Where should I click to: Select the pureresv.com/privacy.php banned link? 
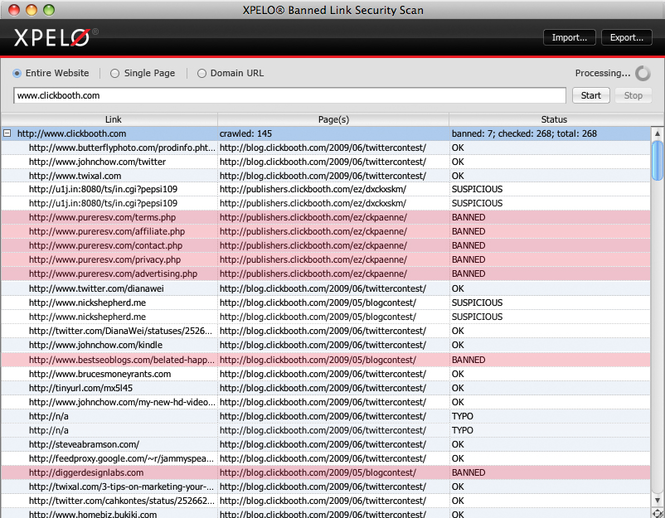pyautogui.click(x=105, y=259)
